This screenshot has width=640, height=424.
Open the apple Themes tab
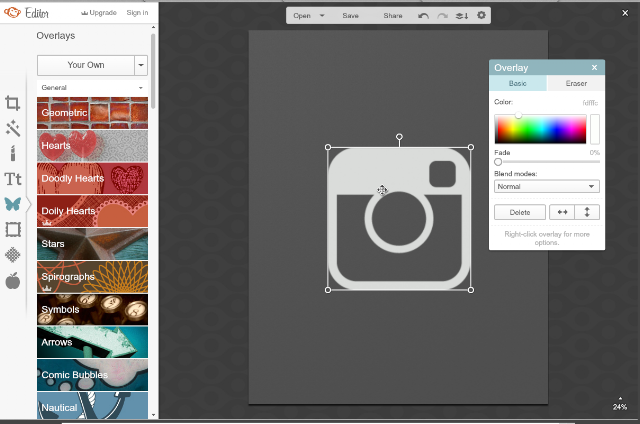coord(13,281)
